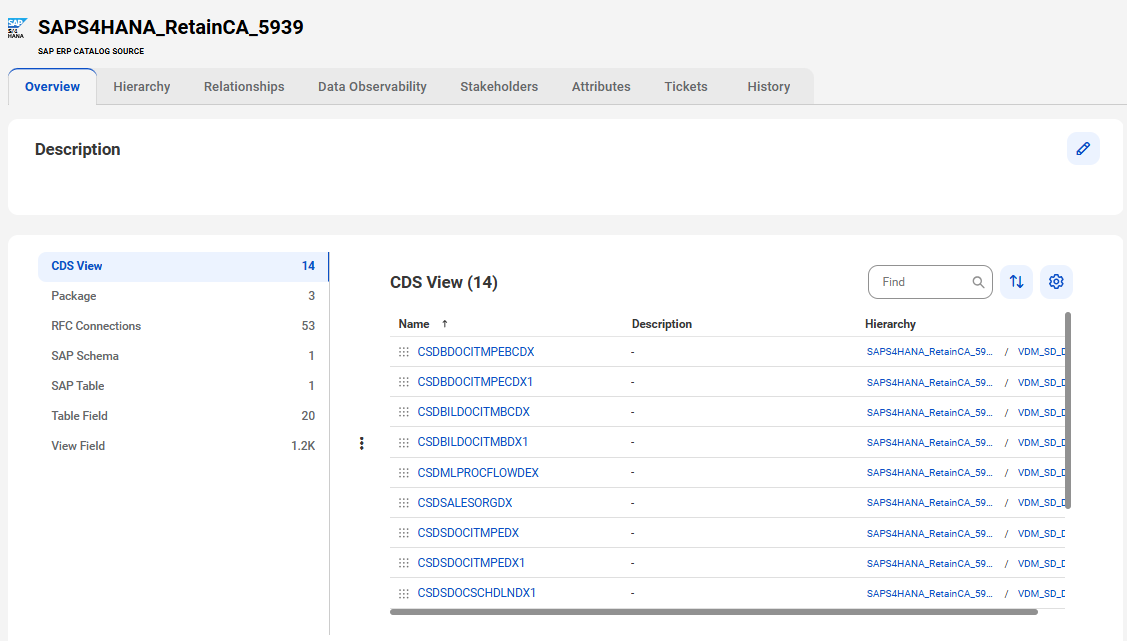This screenshot has height=641, width=1127.
Task: Open the CSDSDOCSCHDLNDX1 link
Action: point(477,594)
